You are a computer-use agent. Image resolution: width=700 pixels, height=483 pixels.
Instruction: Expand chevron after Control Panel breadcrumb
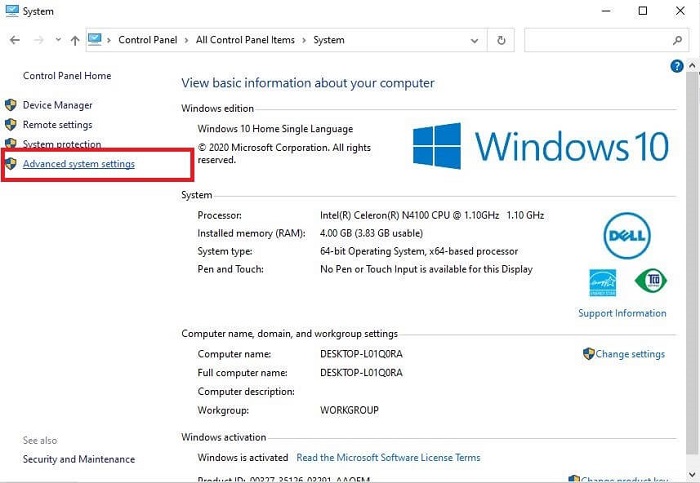point(187,40)
